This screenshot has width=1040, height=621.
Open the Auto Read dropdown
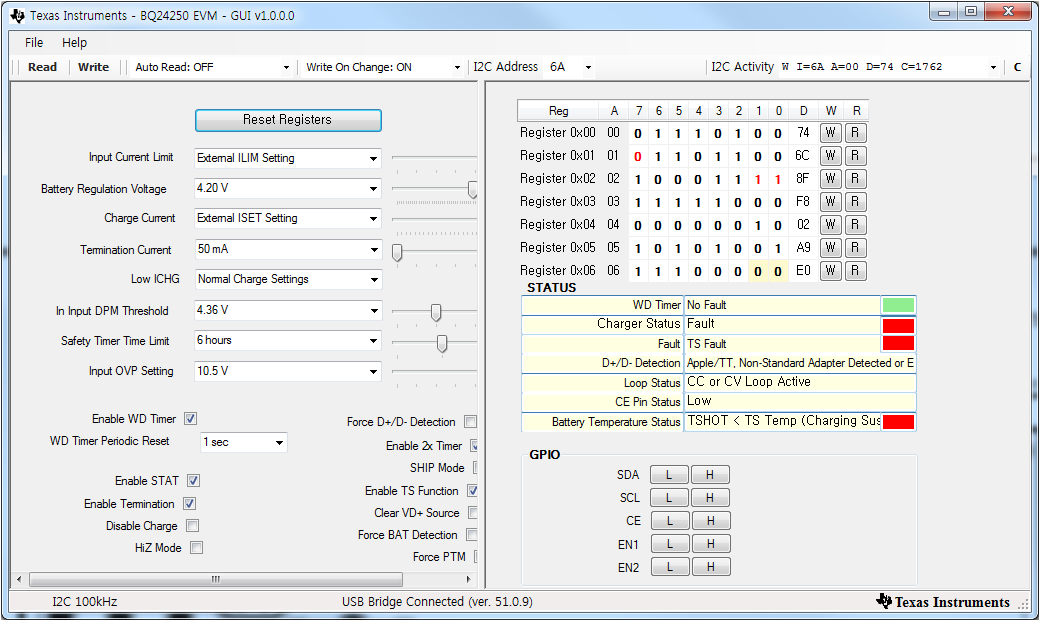pyautogui.click(x=286, y=67)
